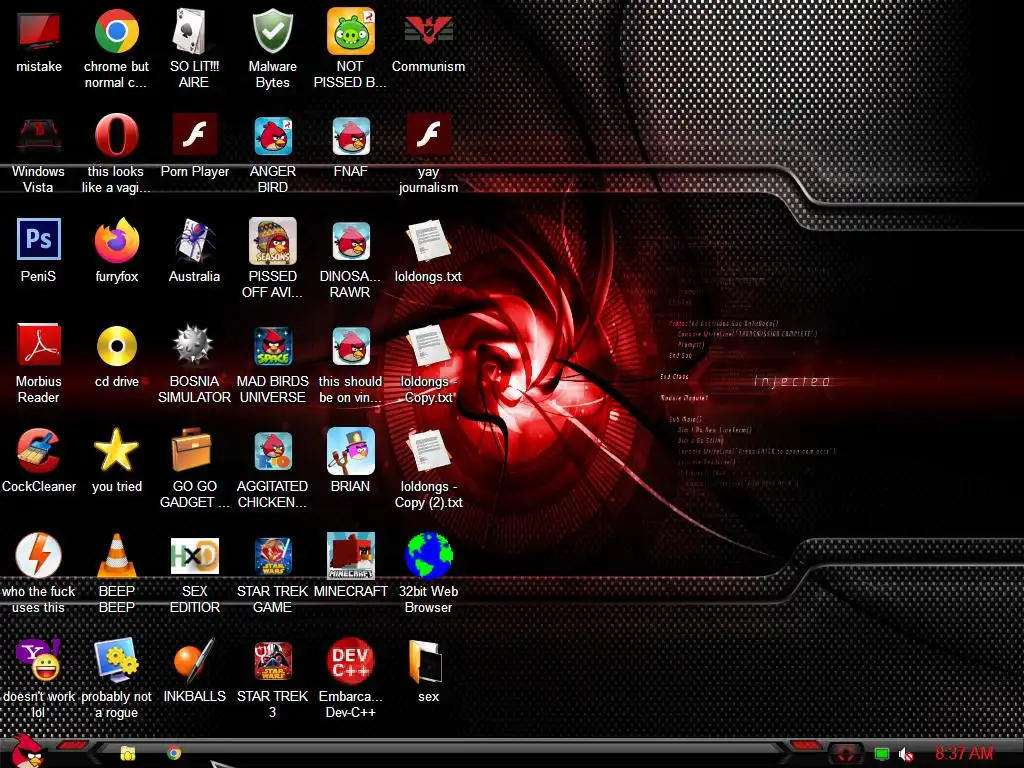Select the open folder icon at grid's end
1024x768 pixels.
tap(425, 661)
